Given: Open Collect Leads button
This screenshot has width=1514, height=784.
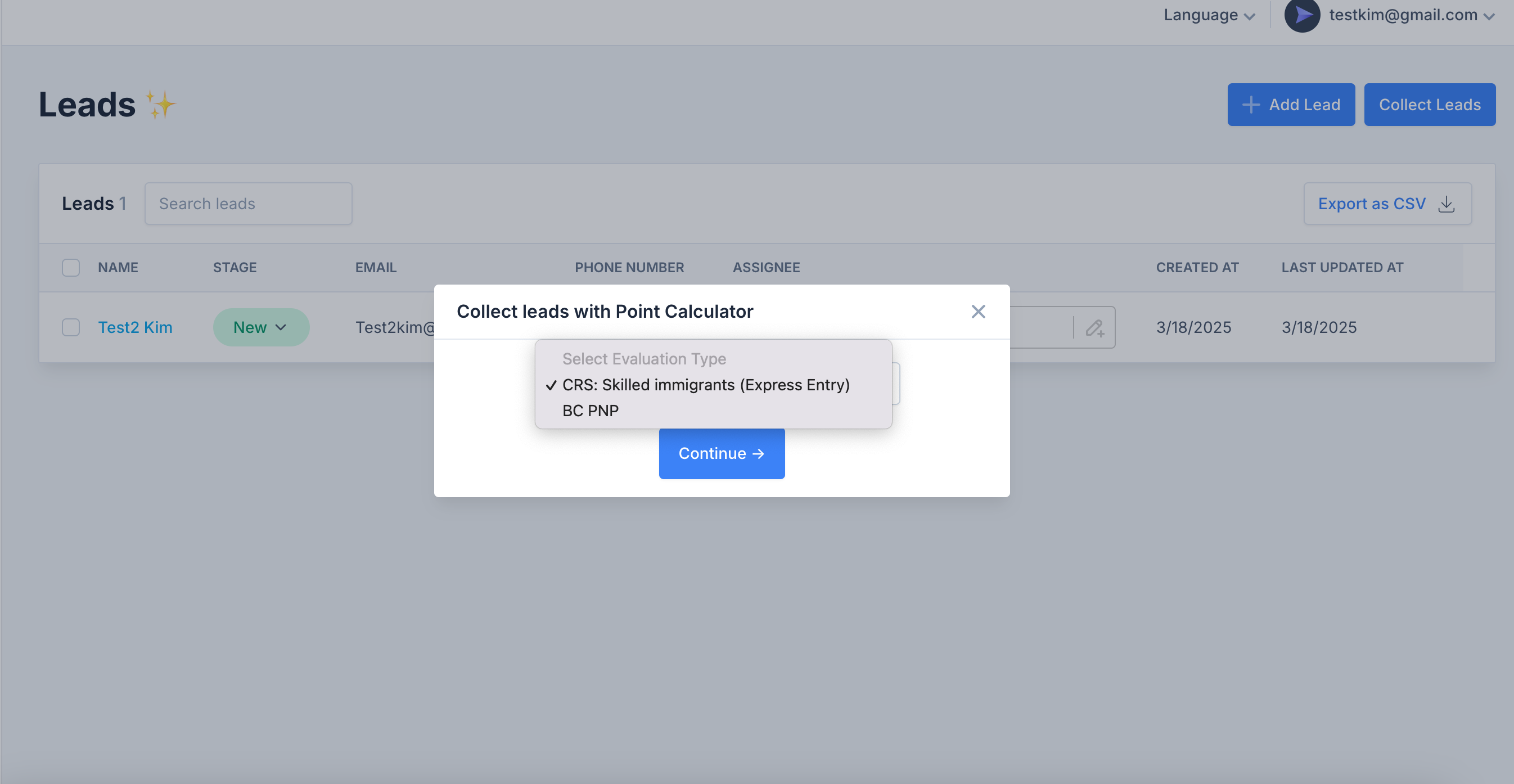Looking at the screenshot, I should 1430,105.
